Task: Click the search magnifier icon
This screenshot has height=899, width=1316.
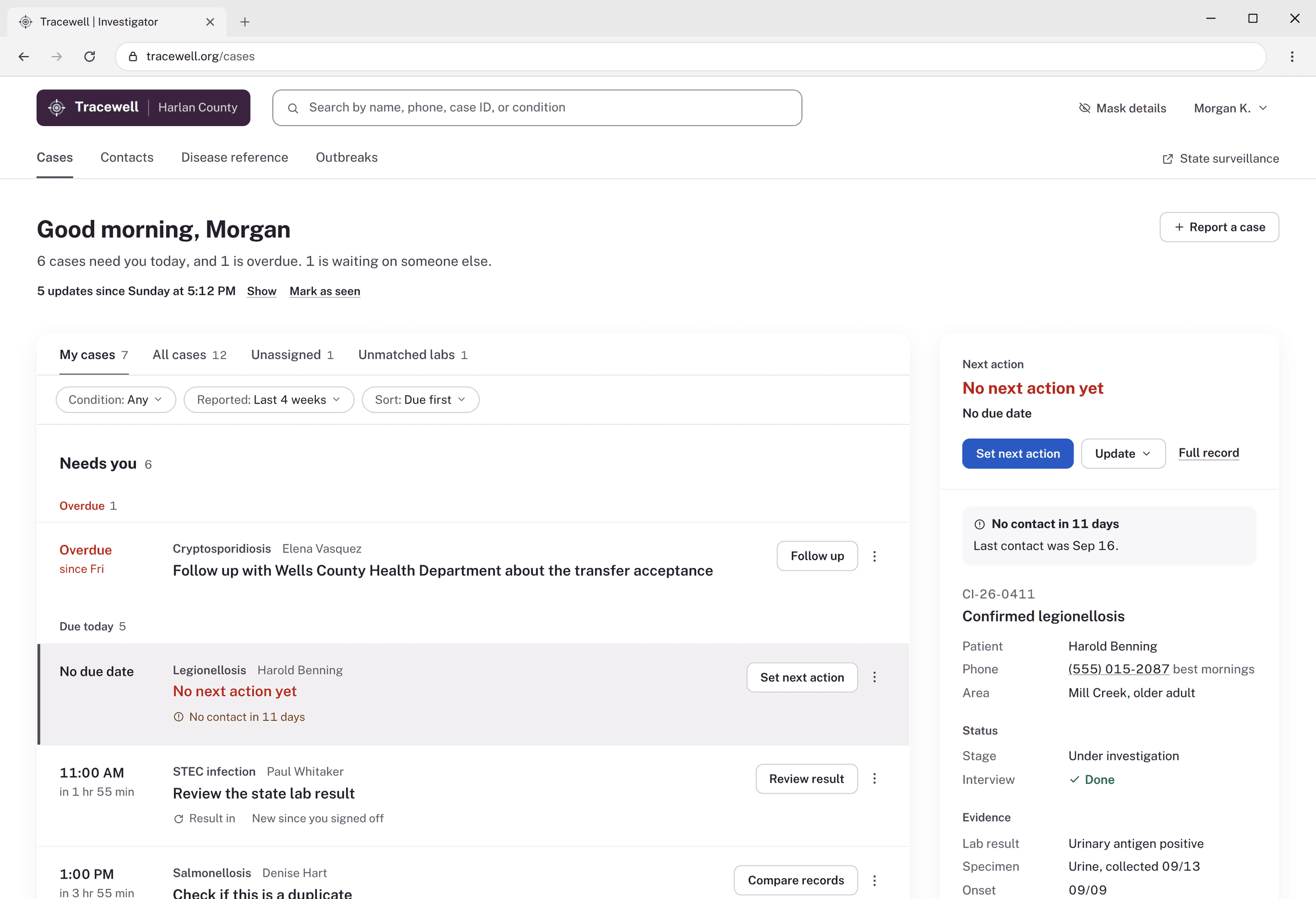Action: coord(293,108)
